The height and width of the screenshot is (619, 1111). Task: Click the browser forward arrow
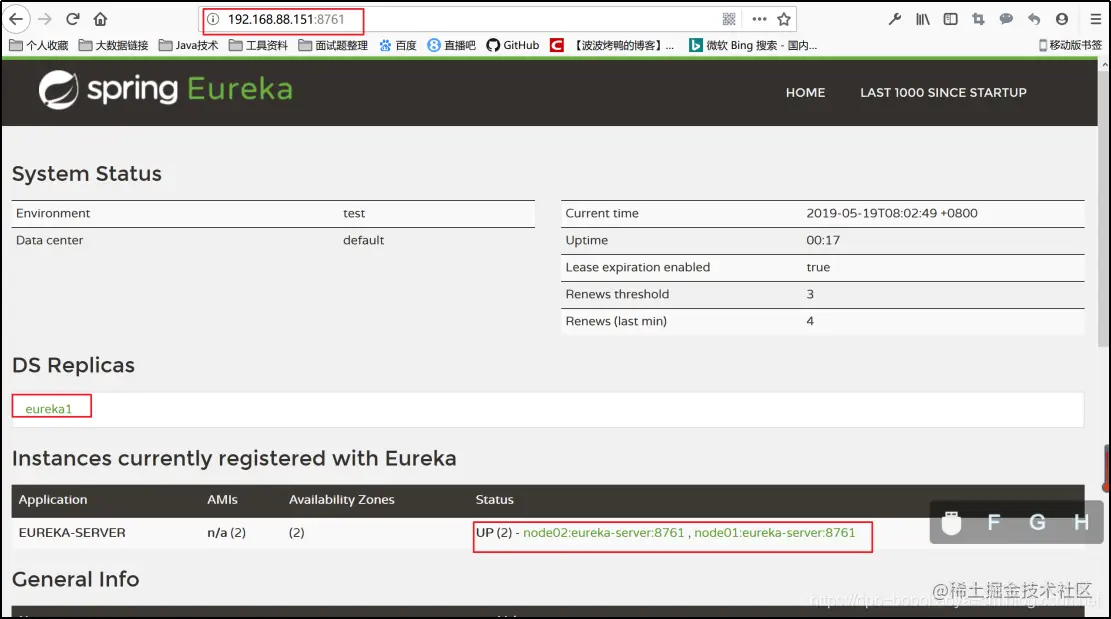(45, 19)
